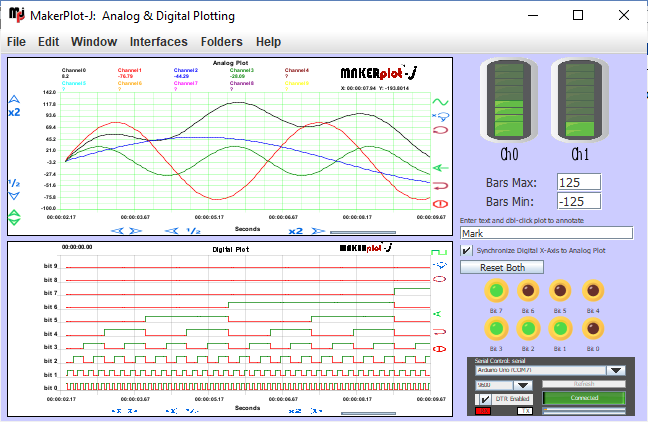The width and height of the screenshot is (648, 422).
Task: Click the analog plot up-arrow Y-shift icon
Action: 14,99
